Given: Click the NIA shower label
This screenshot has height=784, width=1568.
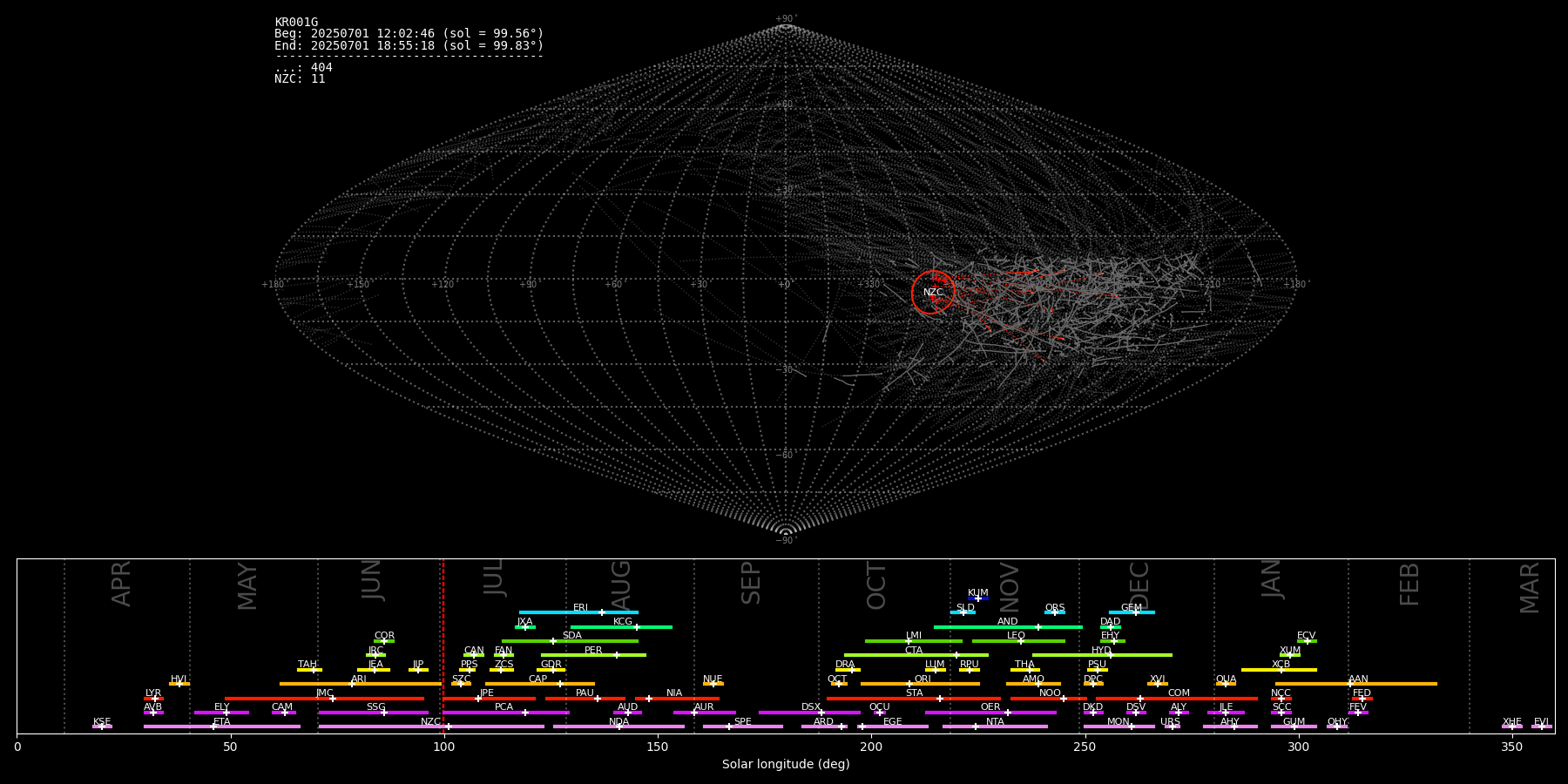Looking at the screenshot, I should point(674,693).
